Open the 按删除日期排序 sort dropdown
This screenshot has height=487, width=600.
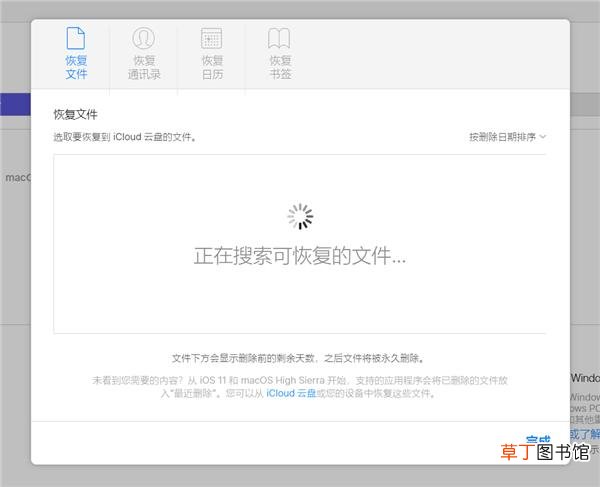pyautogui.click(x=507, y=137)
